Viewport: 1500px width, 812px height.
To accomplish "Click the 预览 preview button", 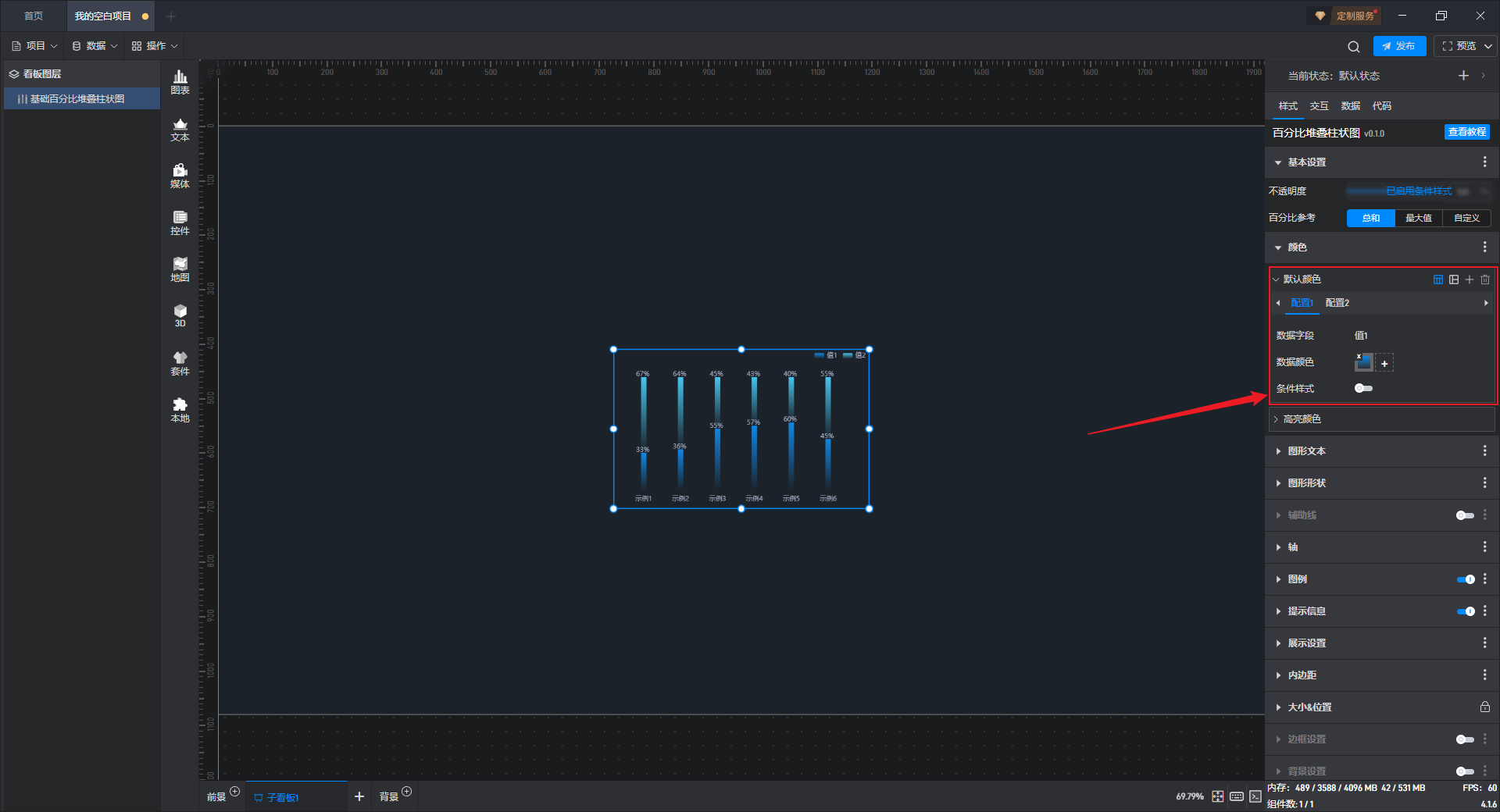I will click(1459, 46).
